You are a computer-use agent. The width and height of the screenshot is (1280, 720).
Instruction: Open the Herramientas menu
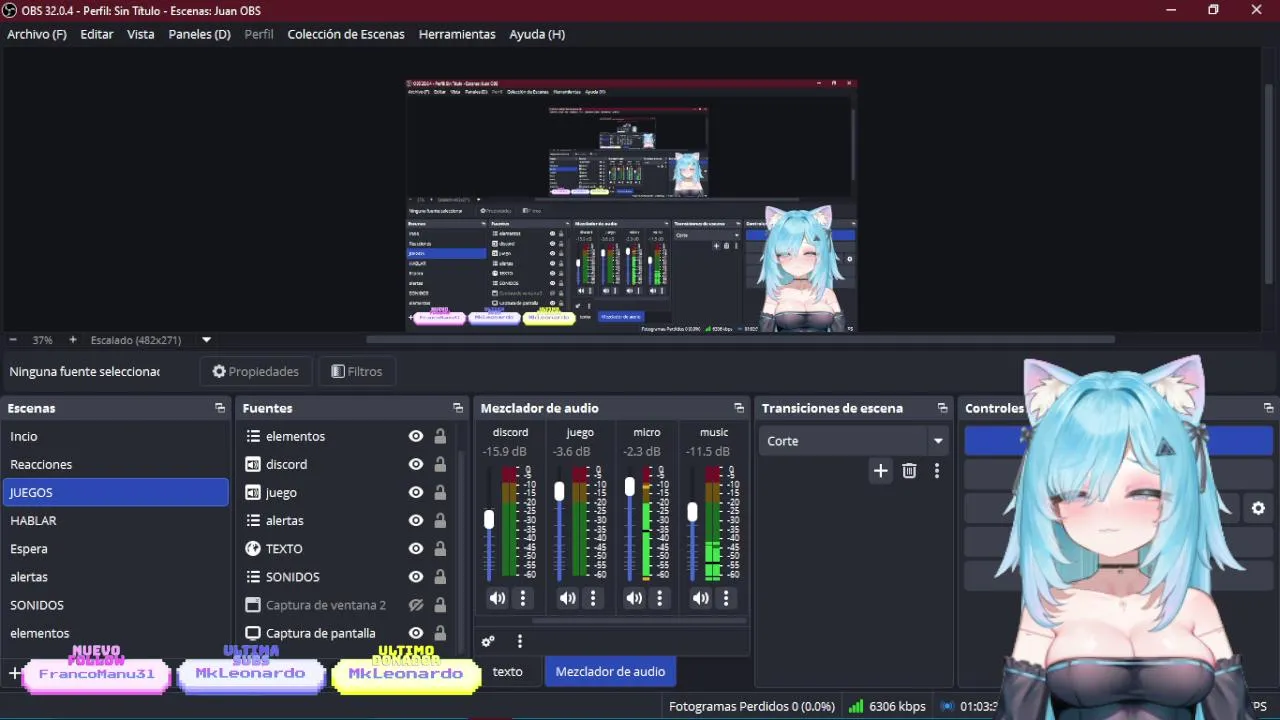(x=457, y=34)
